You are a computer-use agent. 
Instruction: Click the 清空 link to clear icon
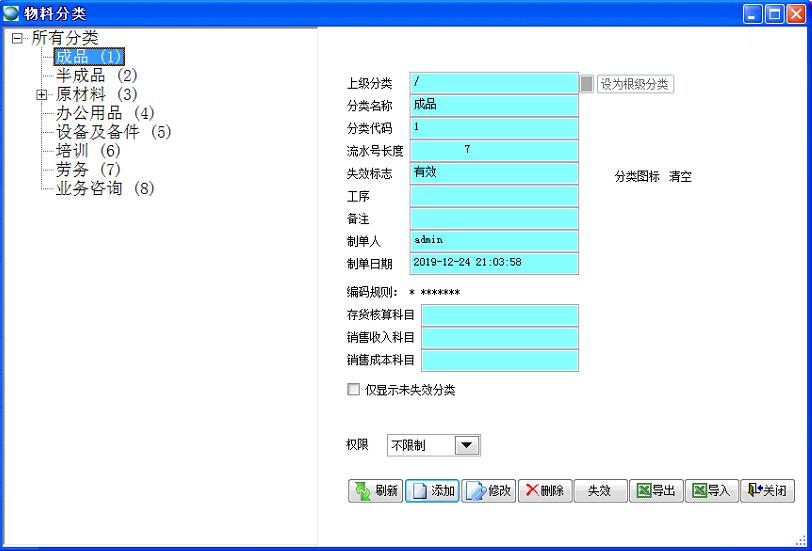point(680,177)
